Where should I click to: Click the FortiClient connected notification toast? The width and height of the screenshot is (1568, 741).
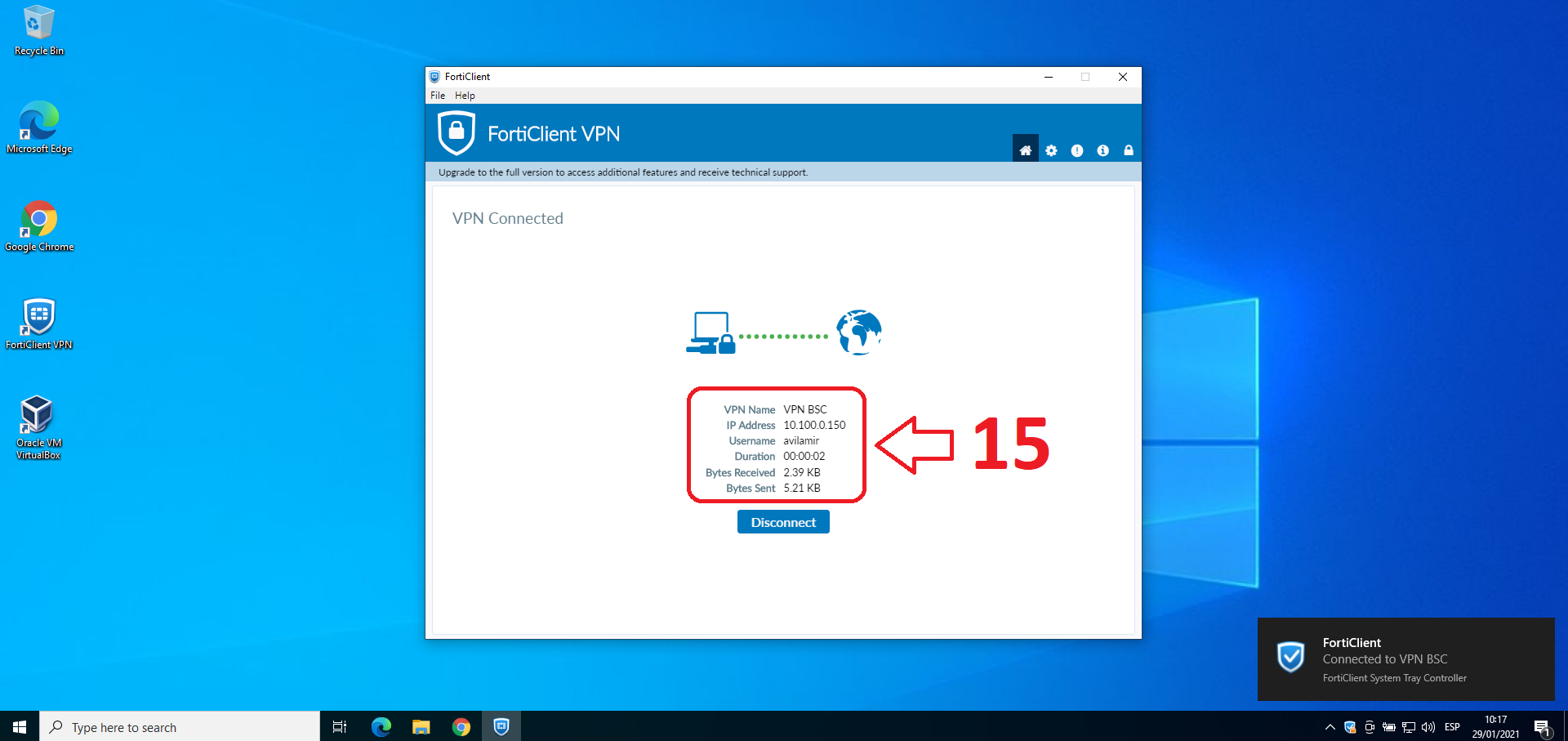[1405, 659]
